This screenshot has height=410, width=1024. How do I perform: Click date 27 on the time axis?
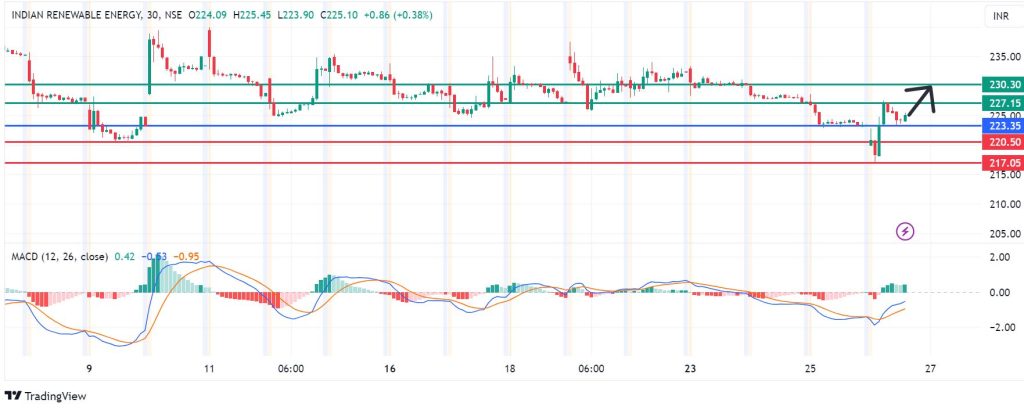click(931, 368)
